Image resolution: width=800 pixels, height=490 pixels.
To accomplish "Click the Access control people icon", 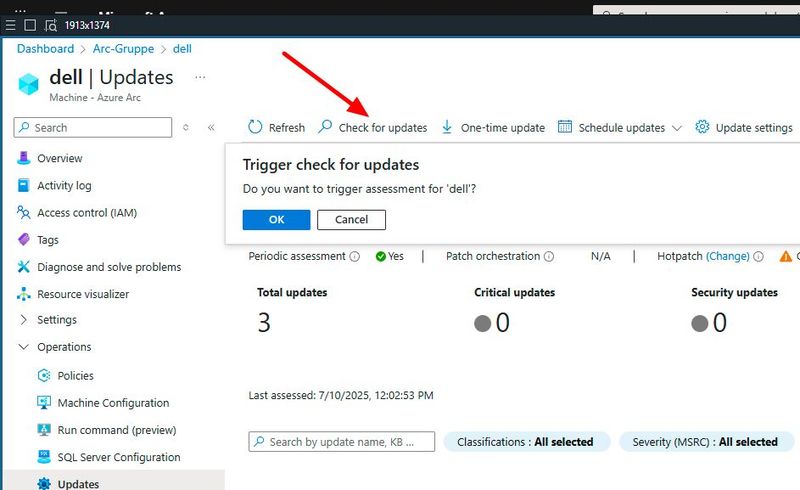I will point(23,212).
